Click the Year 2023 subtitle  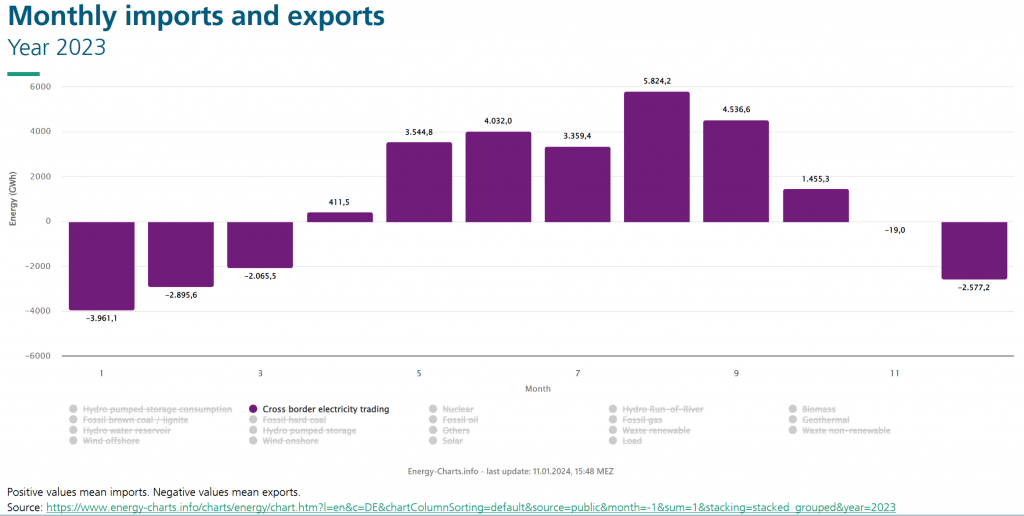click(57, 48)
